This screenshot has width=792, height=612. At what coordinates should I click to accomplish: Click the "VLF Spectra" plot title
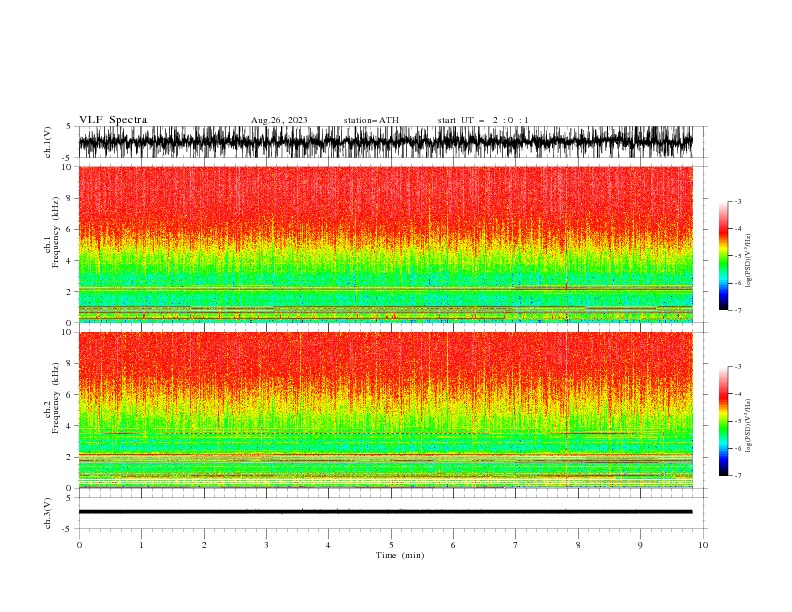click(x=113, y=120)
